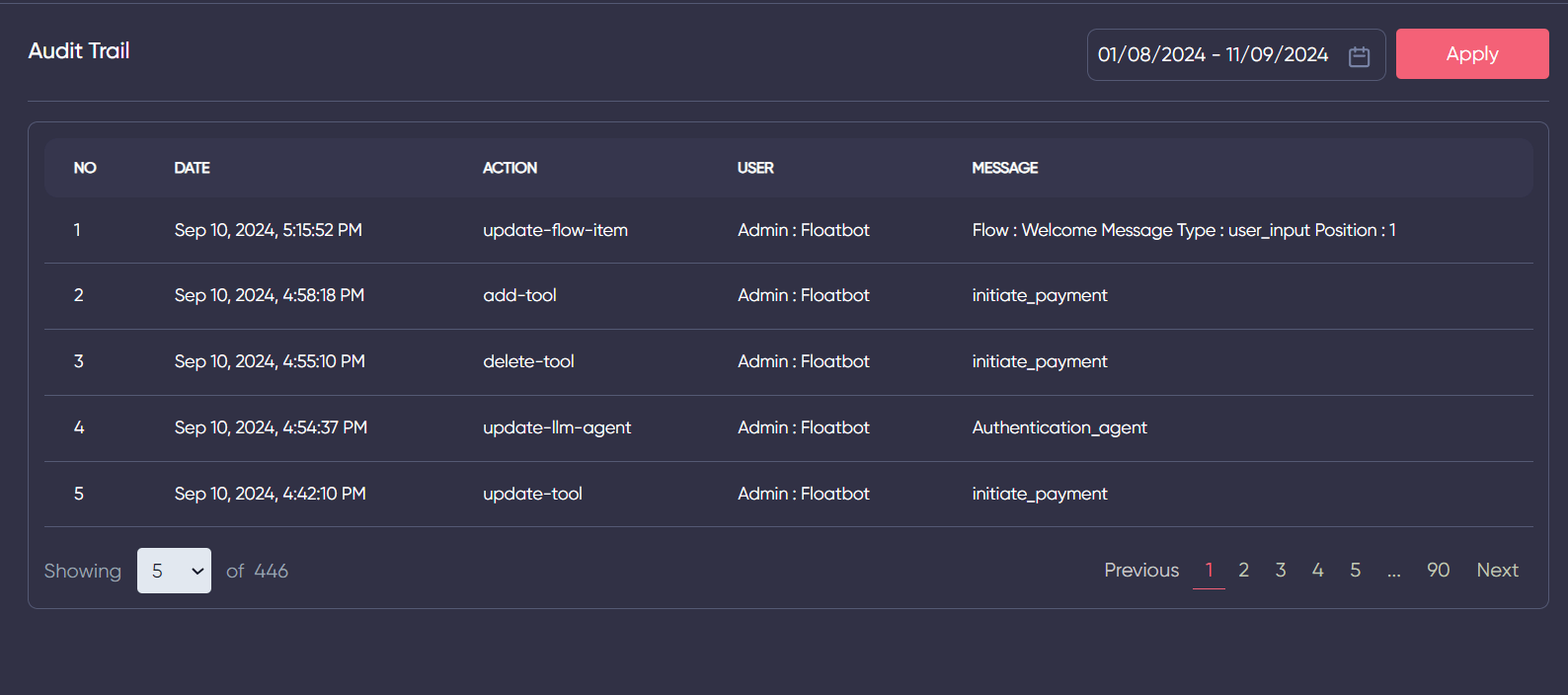Click the MESSAGE column header
The image size is (1568, 695).
[1004, 168]
